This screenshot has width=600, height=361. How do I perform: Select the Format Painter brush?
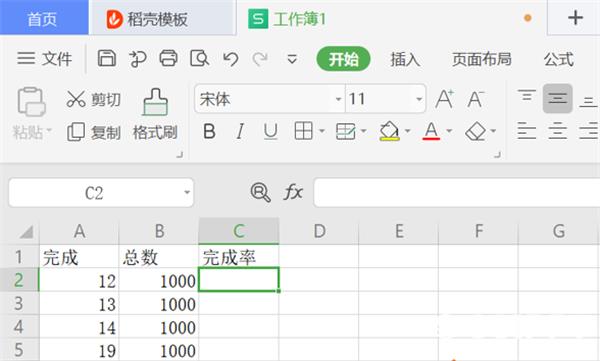155,102
